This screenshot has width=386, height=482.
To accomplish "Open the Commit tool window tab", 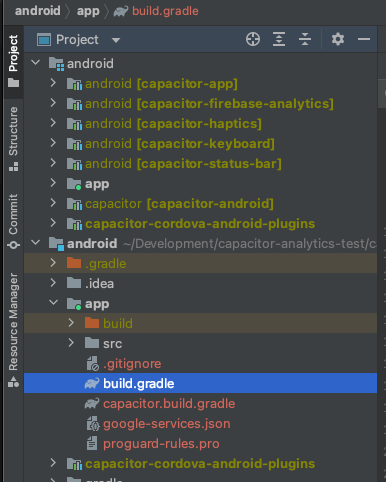I will 13,221.
